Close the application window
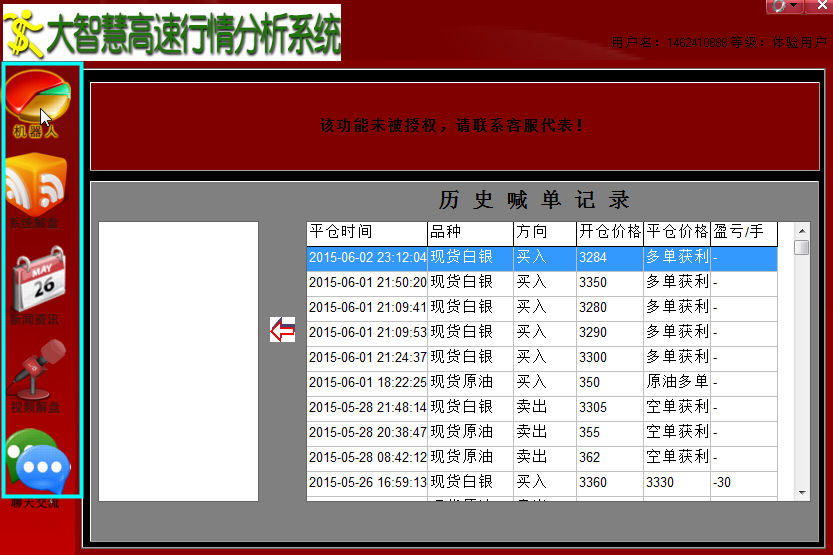The image size is (833, 555). pyautogui.click(x=821, y=6)
